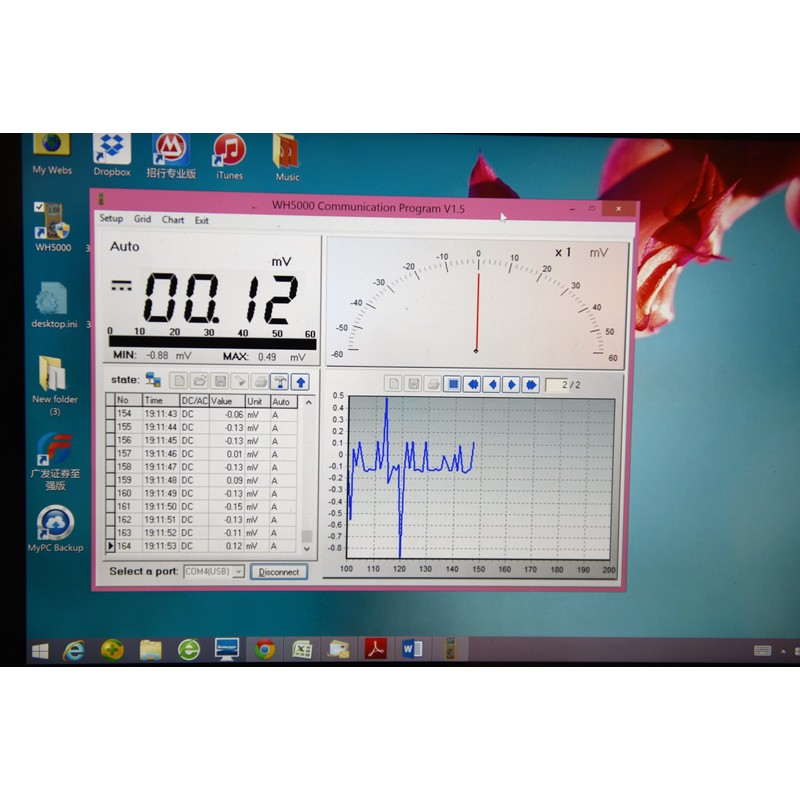
Task: Open the My Webs desktop icon
Action: (52, 154)
